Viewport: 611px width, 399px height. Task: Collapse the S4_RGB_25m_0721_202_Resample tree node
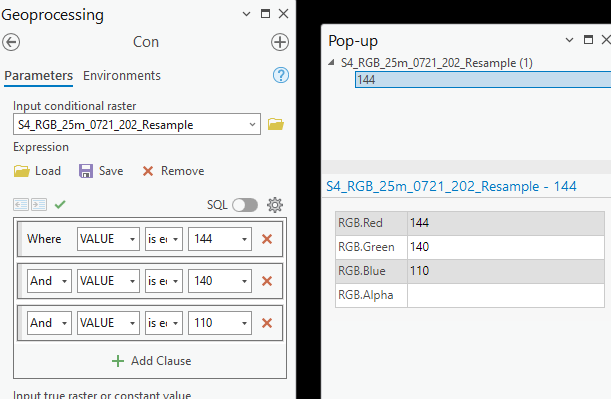tap(331, 62)
